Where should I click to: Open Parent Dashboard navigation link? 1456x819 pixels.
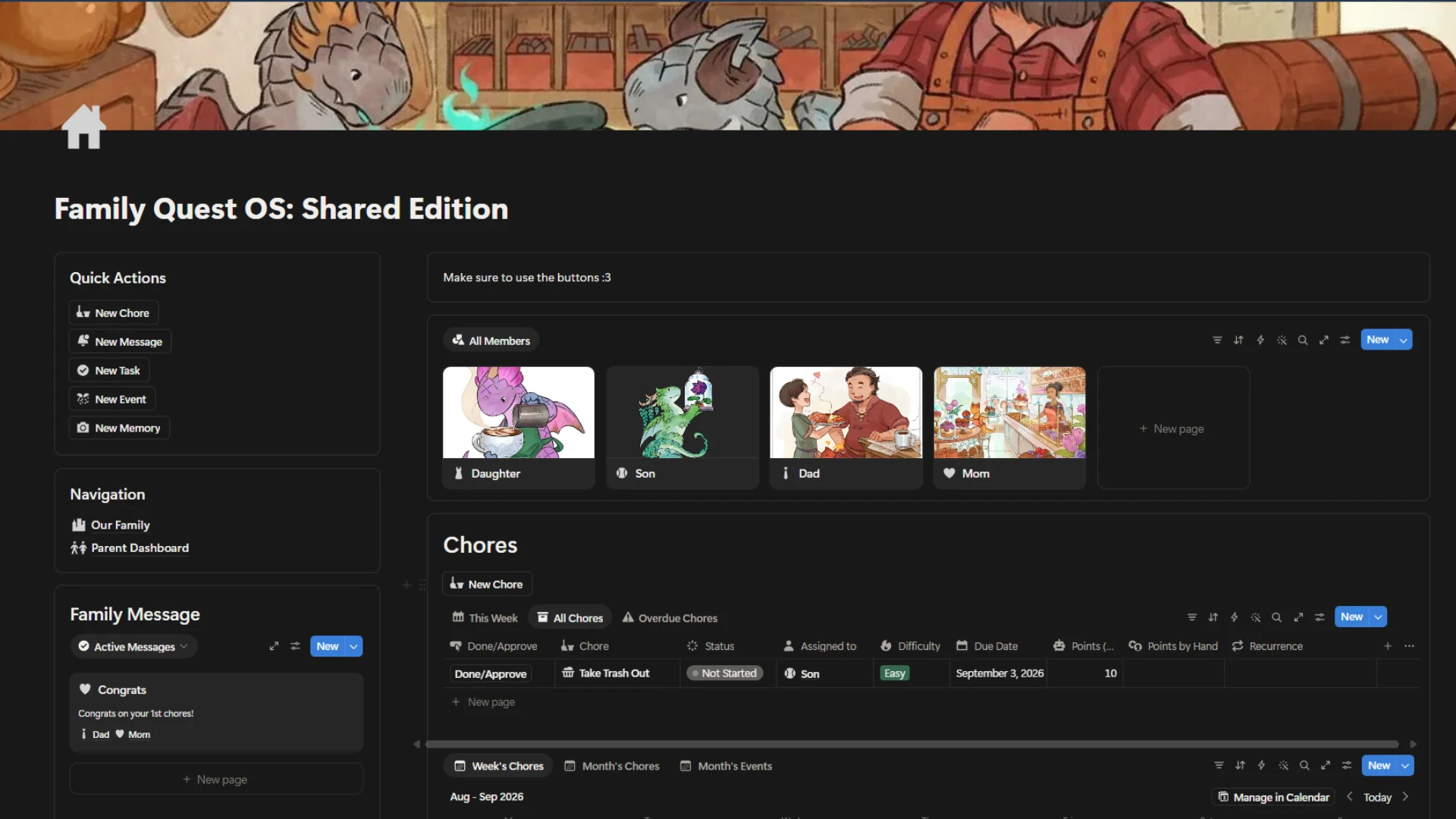130,548
